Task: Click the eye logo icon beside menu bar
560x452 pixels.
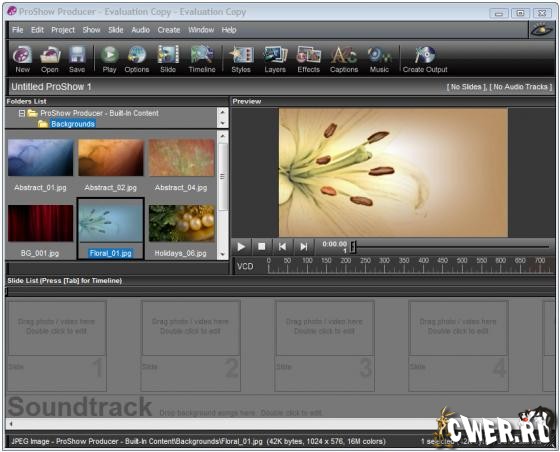Action: 541,30
